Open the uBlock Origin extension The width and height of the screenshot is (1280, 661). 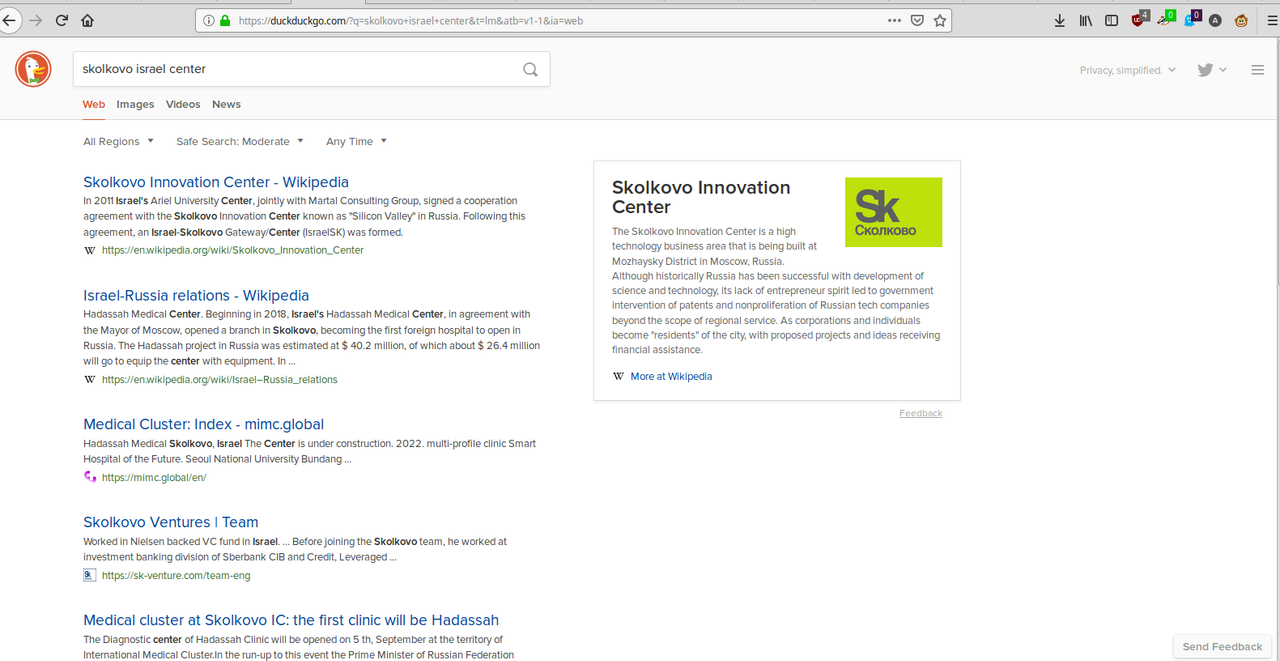[1139, 19]
